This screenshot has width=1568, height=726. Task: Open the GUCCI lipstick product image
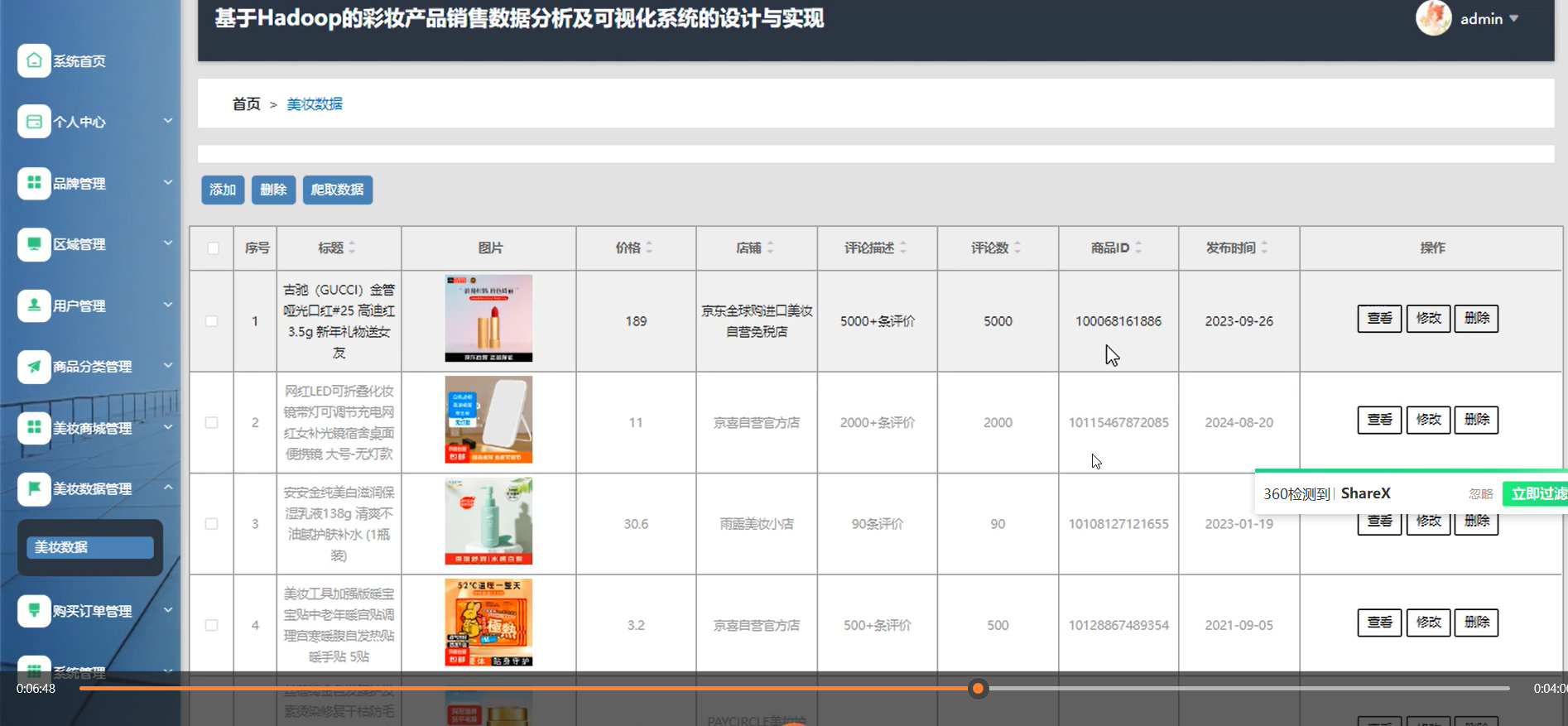488,319
